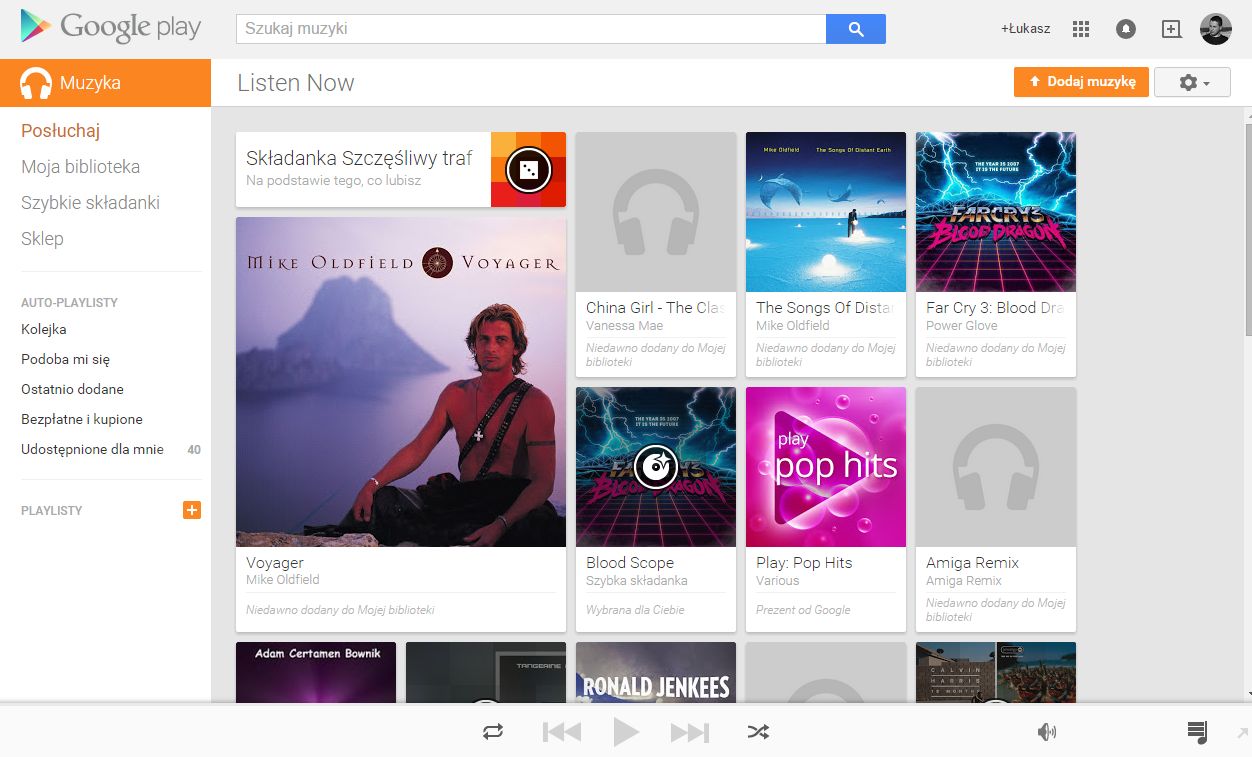Open the Google apps grid icon
The width and height of the screenshot is (1252, 757).
tap(1080, 29)
